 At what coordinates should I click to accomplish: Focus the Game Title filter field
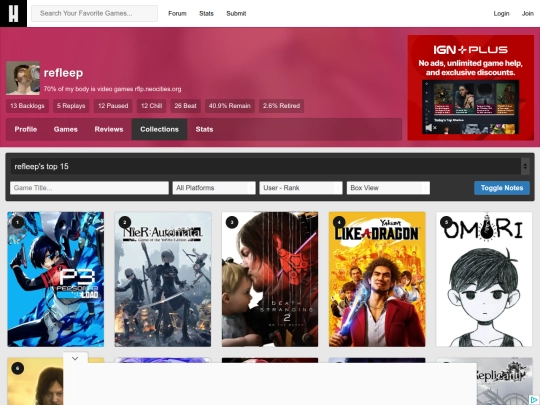pos(89,188)
